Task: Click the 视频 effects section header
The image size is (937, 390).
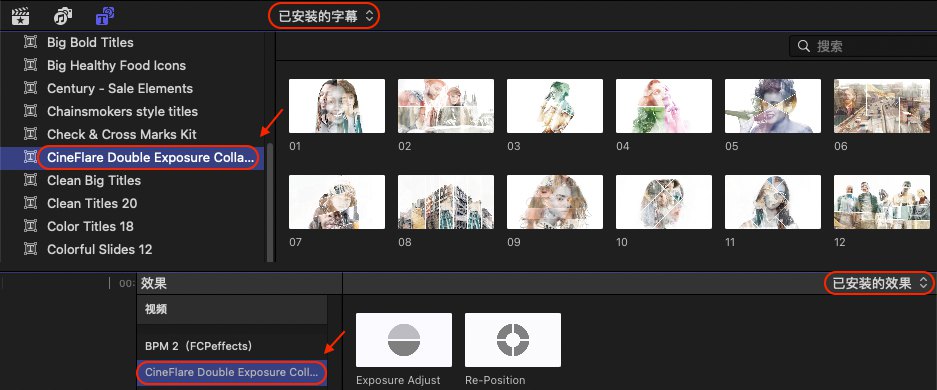Action: click(232, 309)
